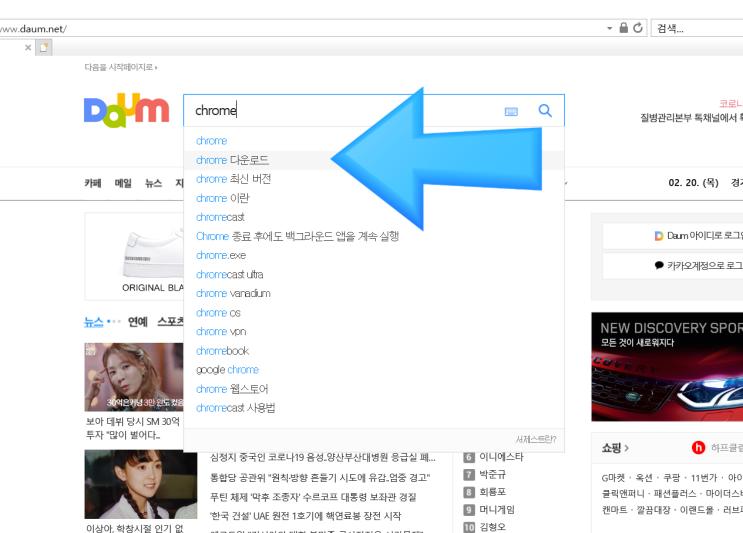This screenshot has width=743, height=533.
Task: Select the 'chromecast ultra' suggestion
Action: (374, 274)
